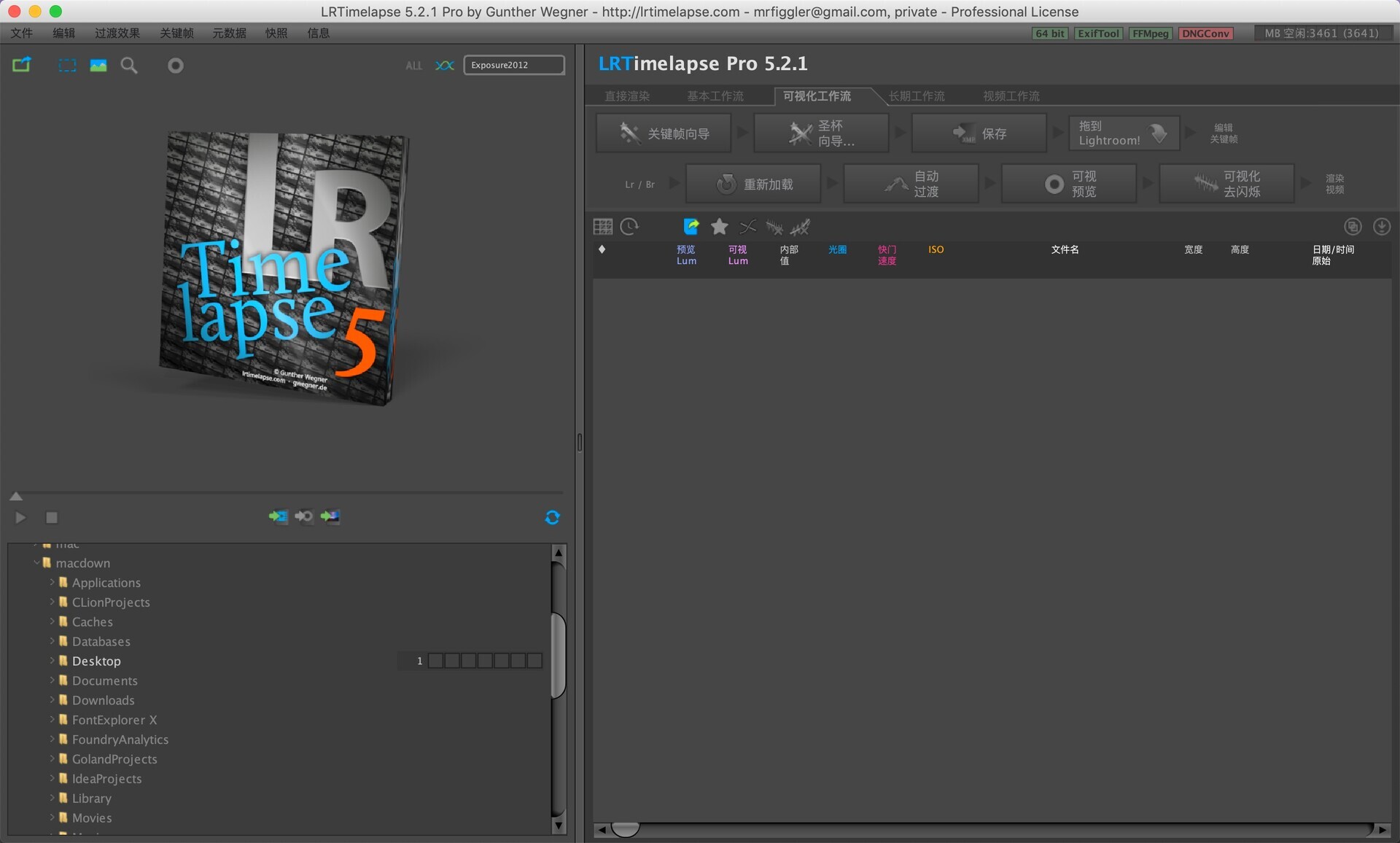Click the blue dashed rectangle selection icon

coord(67,66)
